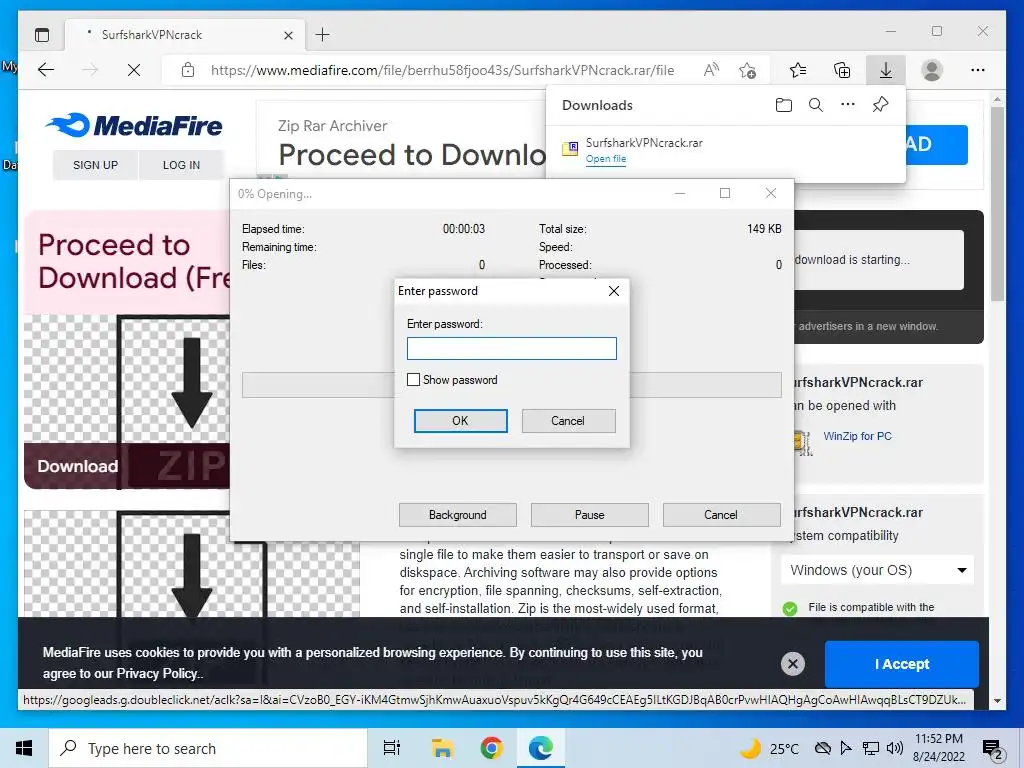This screenshot has width=1024, height=768.
Task: Cancel the archive extraction window
Action: 721,515
